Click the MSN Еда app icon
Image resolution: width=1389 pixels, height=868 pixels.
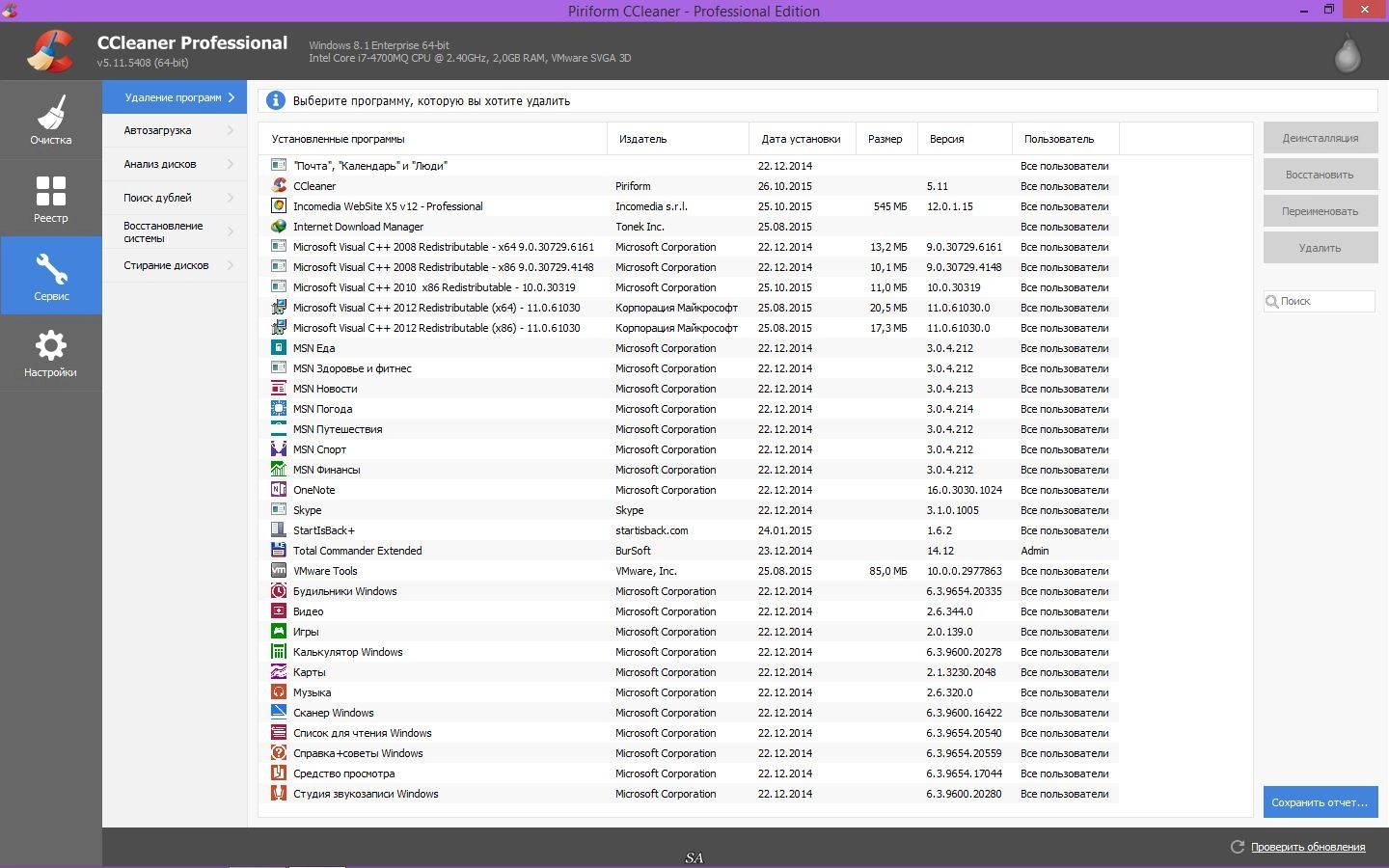tap(279, 347)
